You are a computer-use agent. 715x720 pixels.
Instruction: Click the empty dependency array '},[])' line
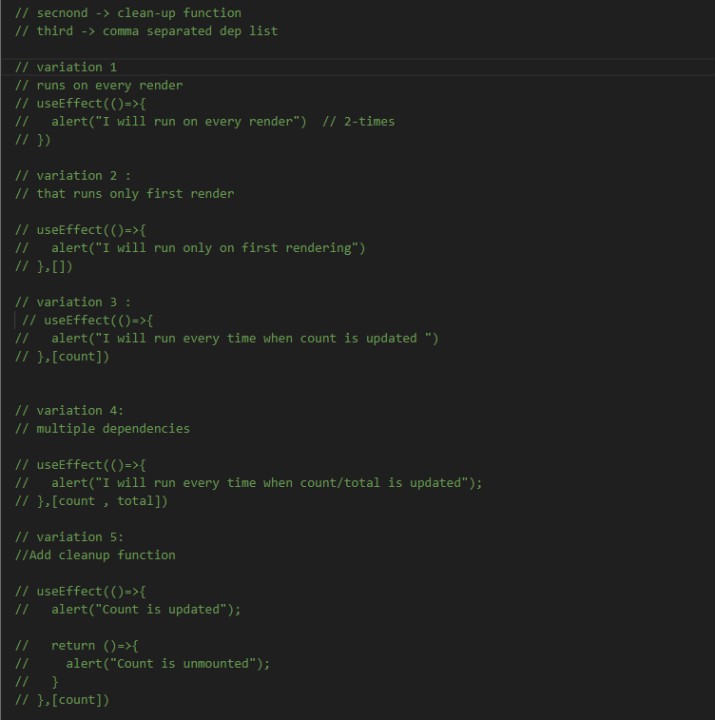click(x=44, y=266)
